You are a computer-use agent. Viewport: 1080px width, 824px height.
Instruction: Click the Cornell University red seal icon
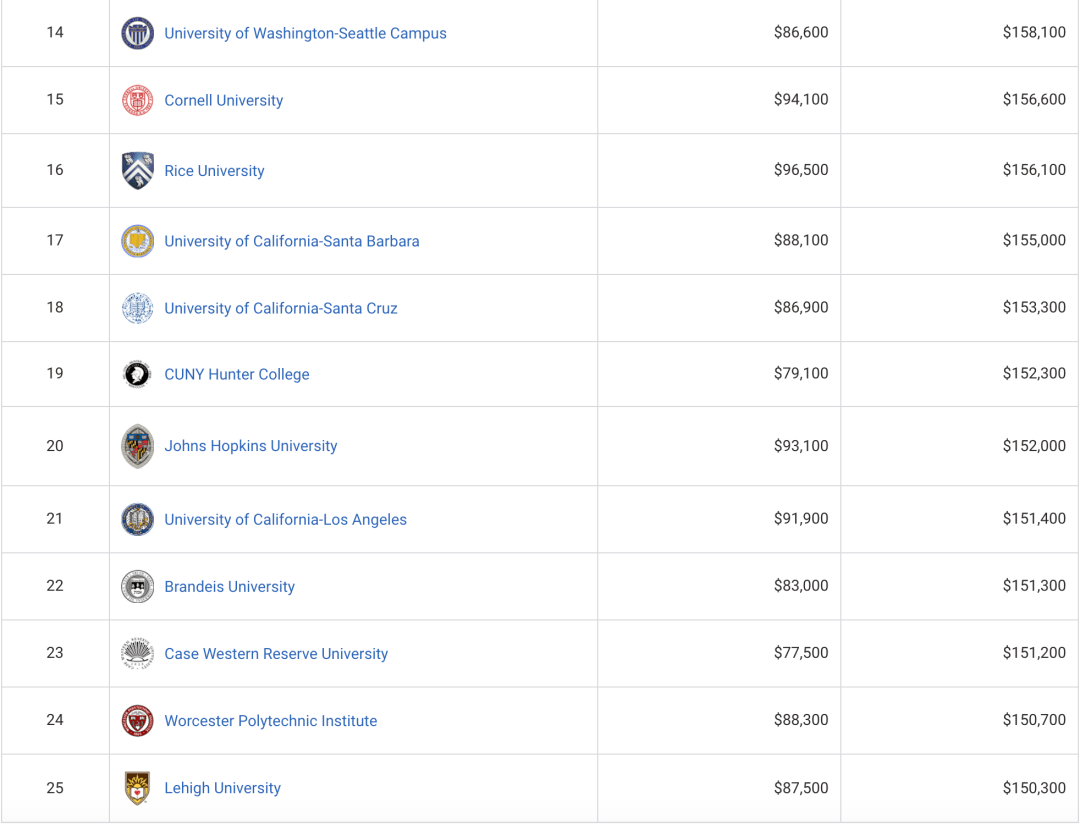(138, 100)
